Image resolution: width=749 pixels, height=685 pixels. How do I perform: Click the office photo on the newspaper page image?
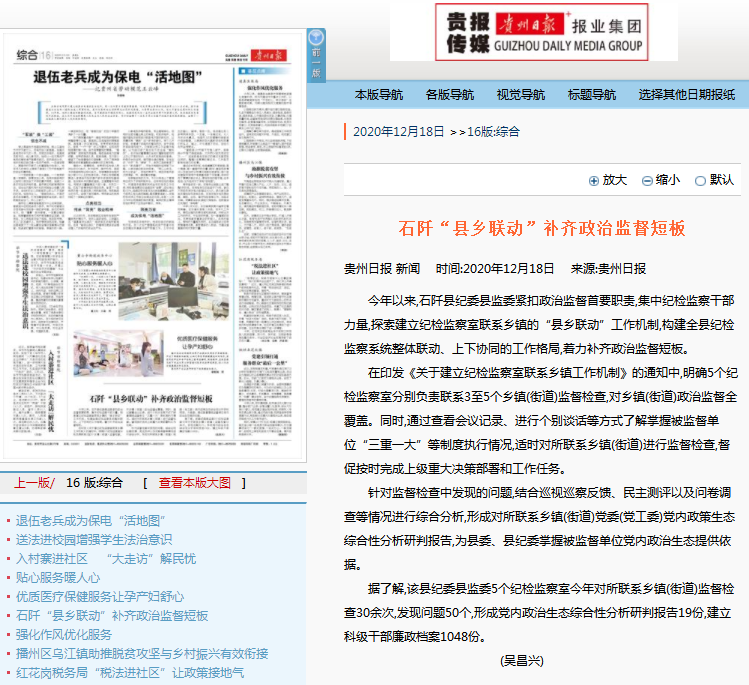pos(174,281)
